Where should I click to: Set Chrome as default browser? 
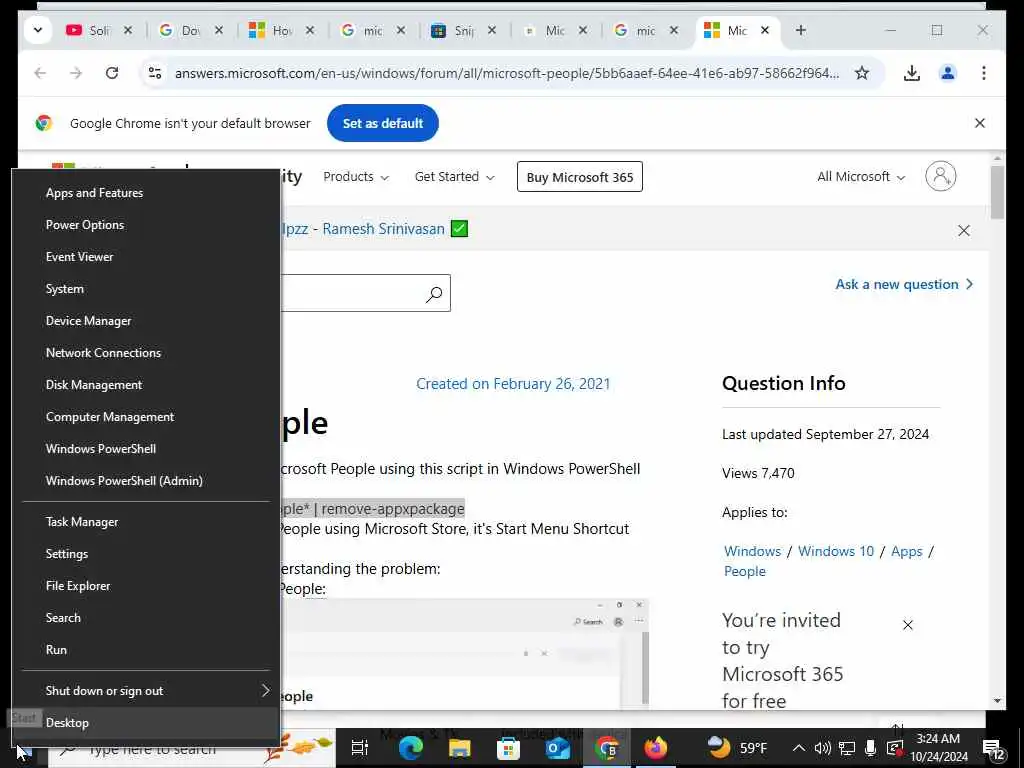(383, 123)
